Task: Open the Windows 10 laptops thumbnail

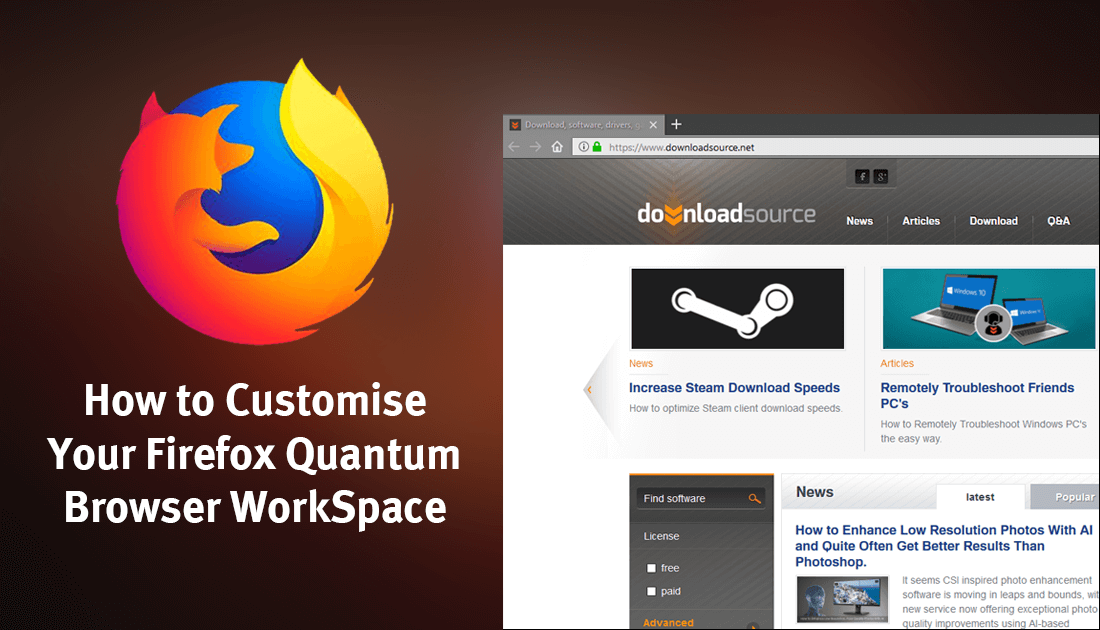Action: [988, 309]
